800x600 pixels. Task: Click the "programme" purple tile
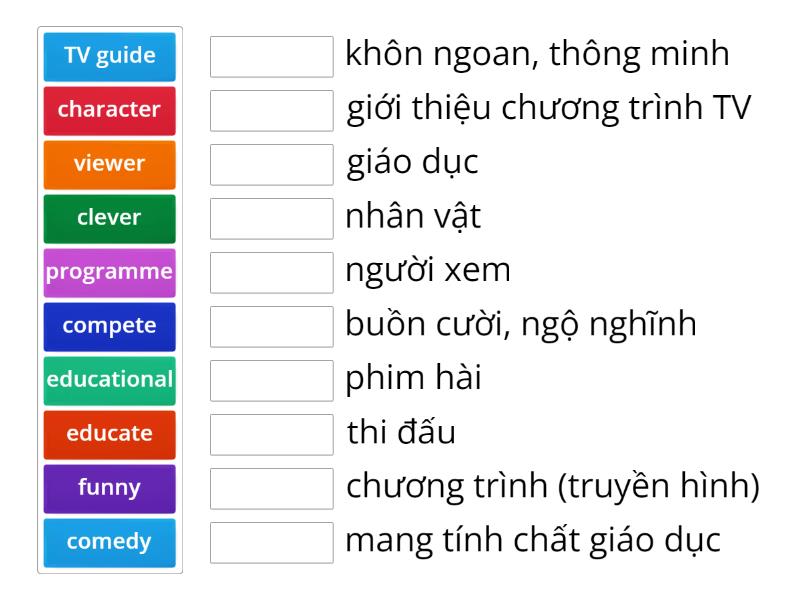click(x=109, y=272)
